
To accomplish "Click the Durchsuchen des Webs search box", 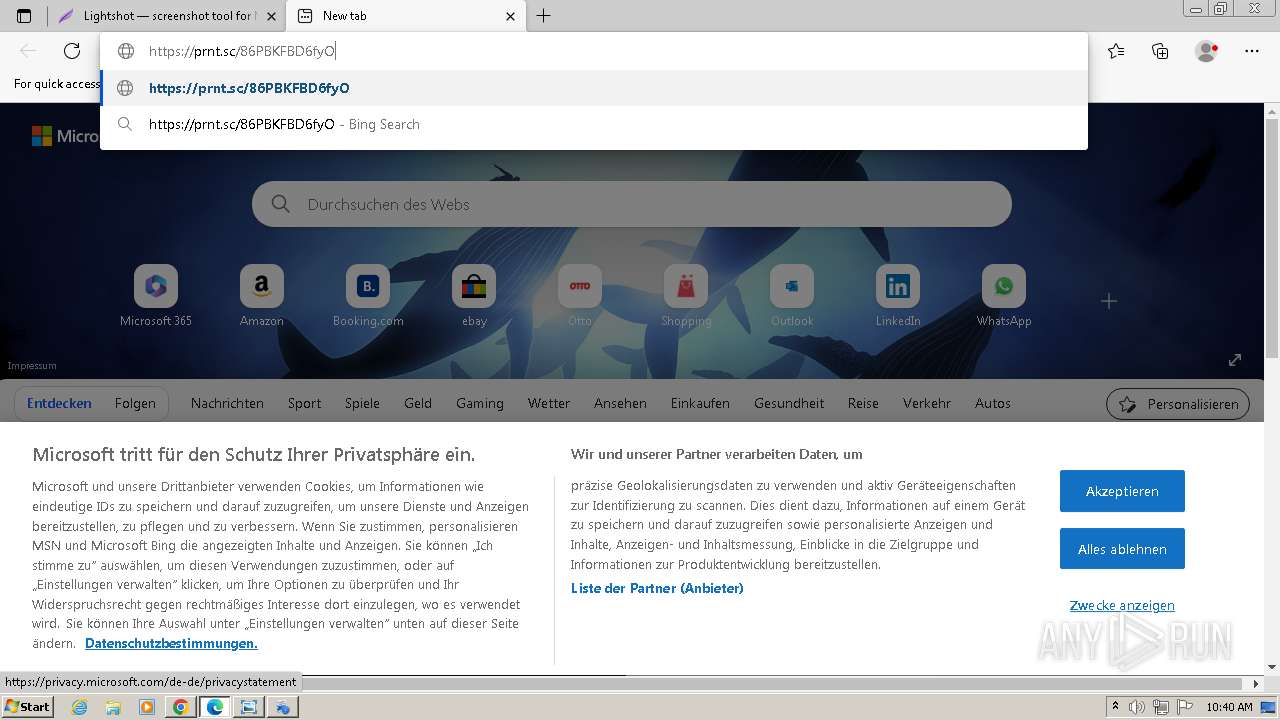I will 632,204.
